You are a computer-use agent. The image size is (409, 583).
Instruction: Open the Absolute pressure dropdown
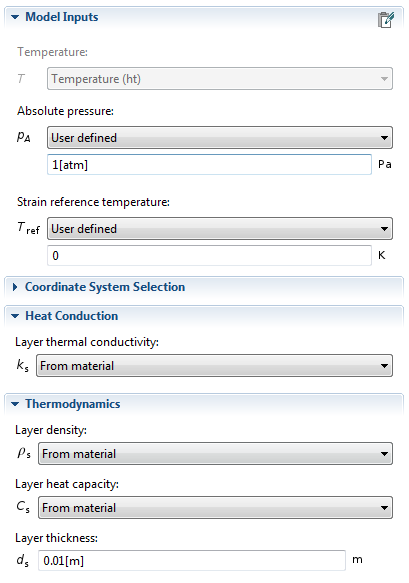coord(220,138)
